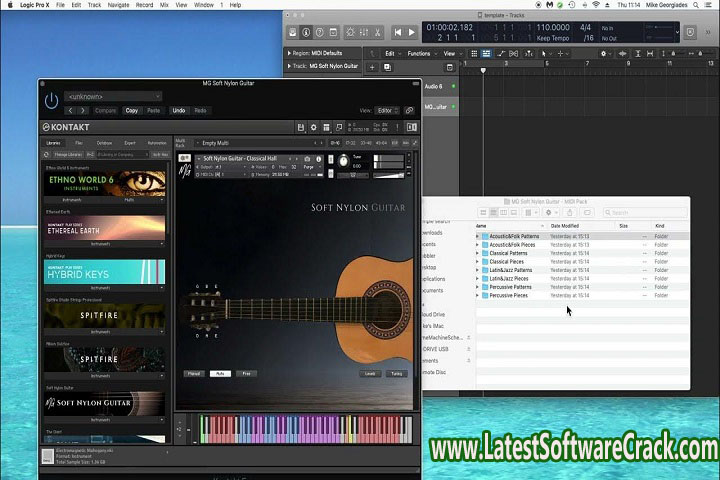This screenshot has height=480, width=720.
Task: Open the Navigate menu in menu bar
Action: coord(118,5)
